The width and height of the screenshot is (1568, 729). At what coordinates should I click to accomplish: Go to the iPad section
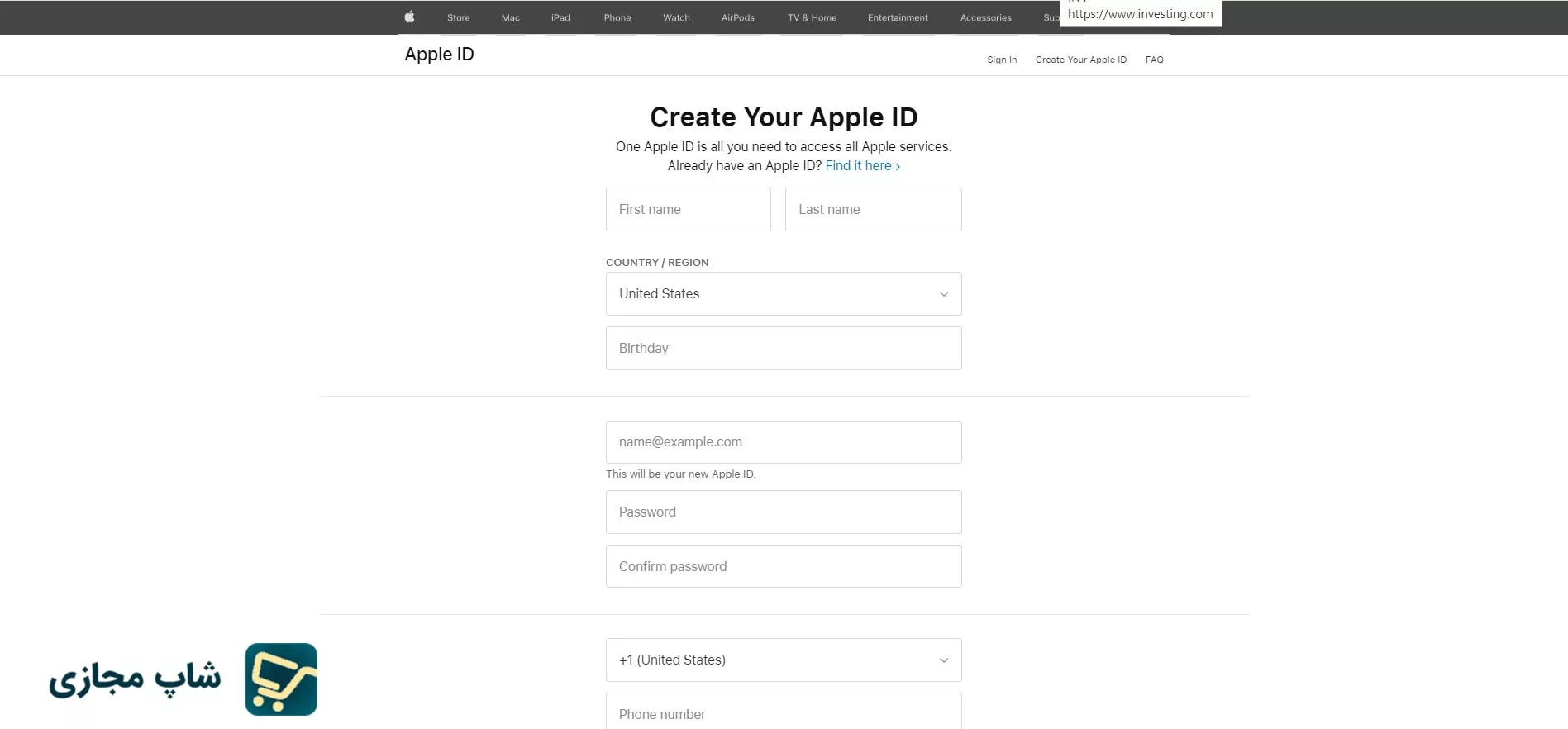(560, 17)
